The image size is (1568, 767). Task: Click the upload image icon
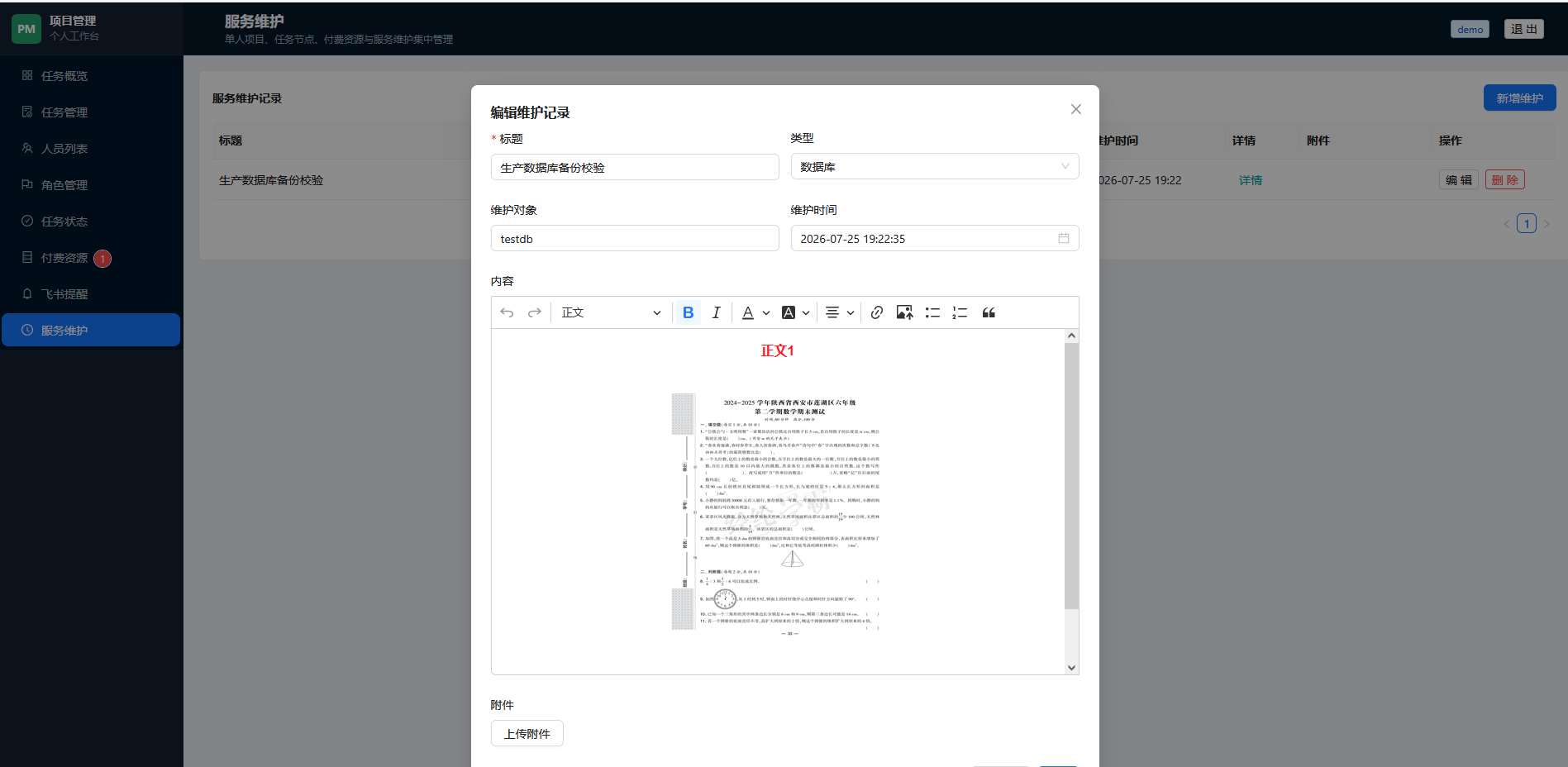pos(905,312)
